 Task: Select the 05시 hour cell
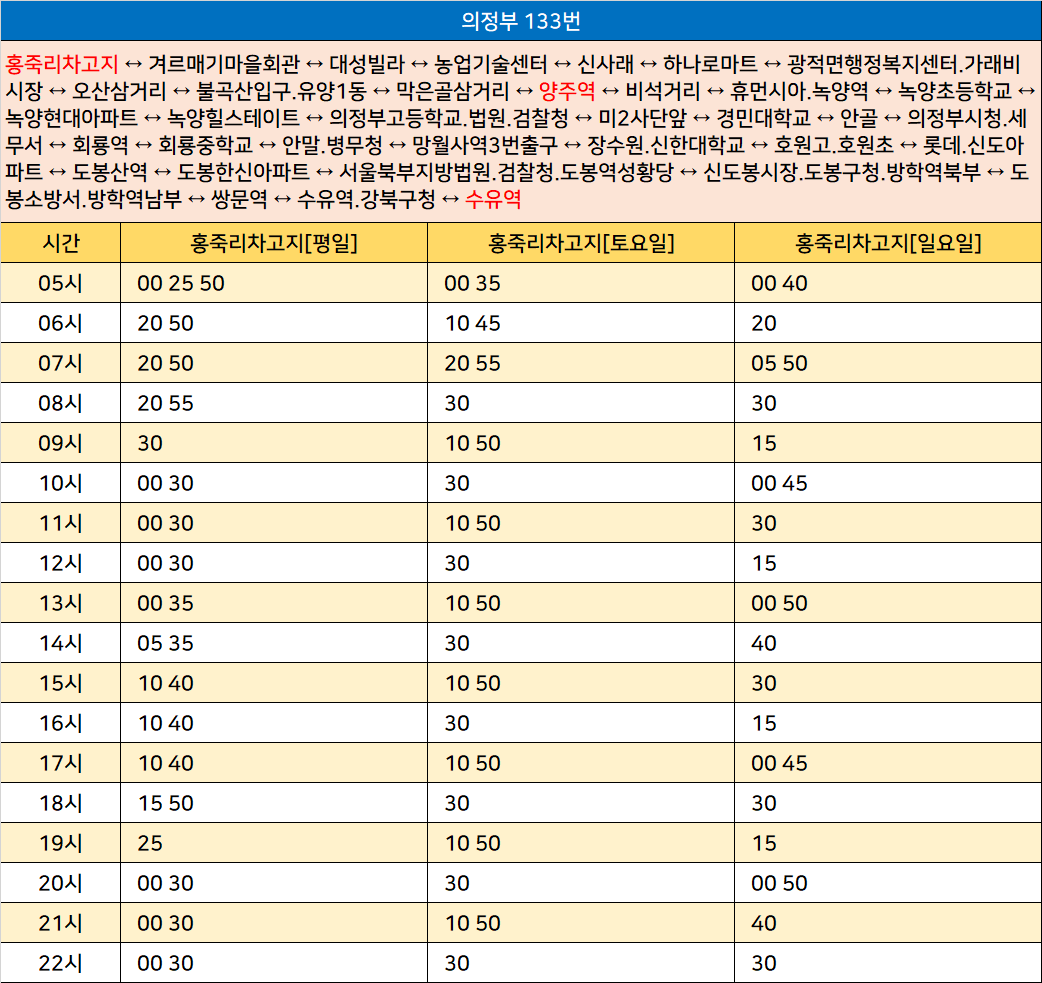[60, 283]
